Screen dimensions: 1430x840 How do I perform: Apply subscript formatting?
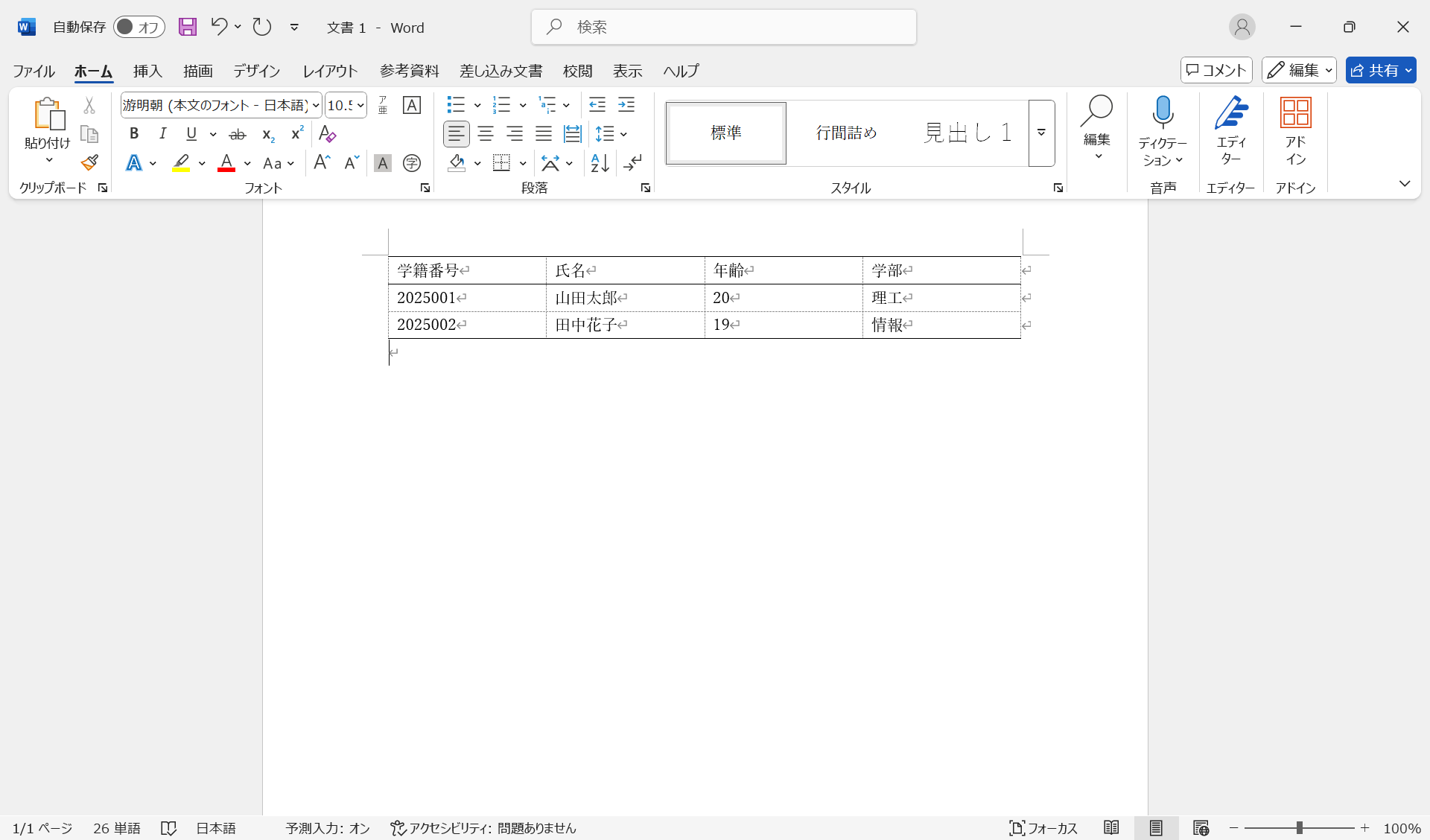(267, 135)
